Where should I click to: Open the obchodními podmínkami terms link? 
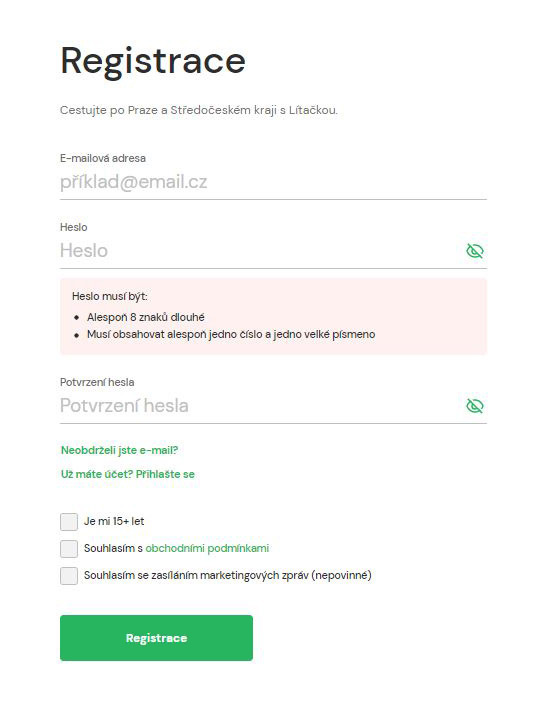coord(207,548)
